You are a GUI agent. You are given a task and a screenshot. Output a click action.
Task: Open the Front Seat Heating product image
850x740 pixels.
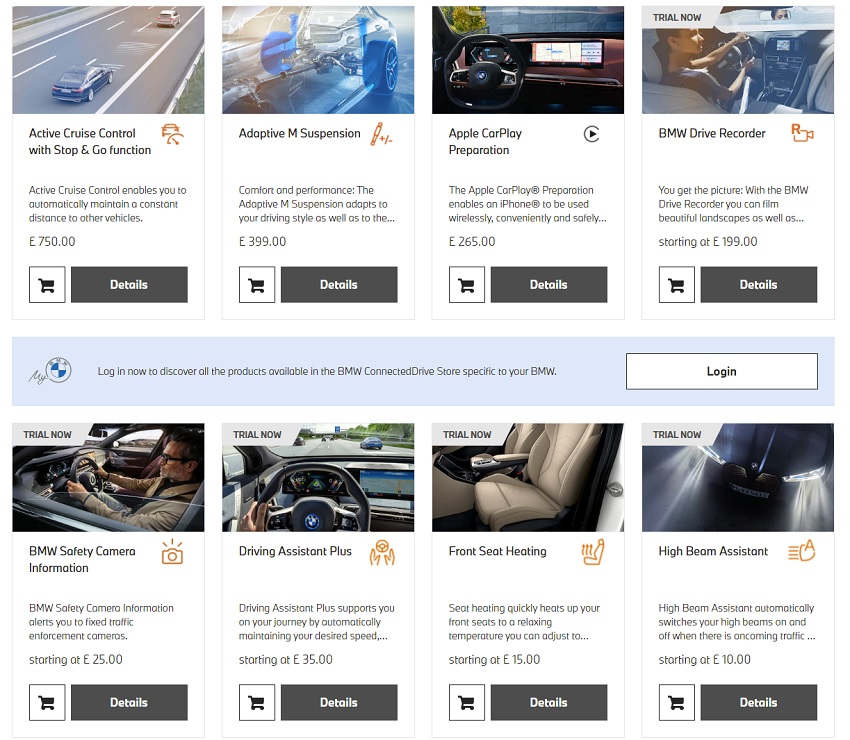(528, 478)
